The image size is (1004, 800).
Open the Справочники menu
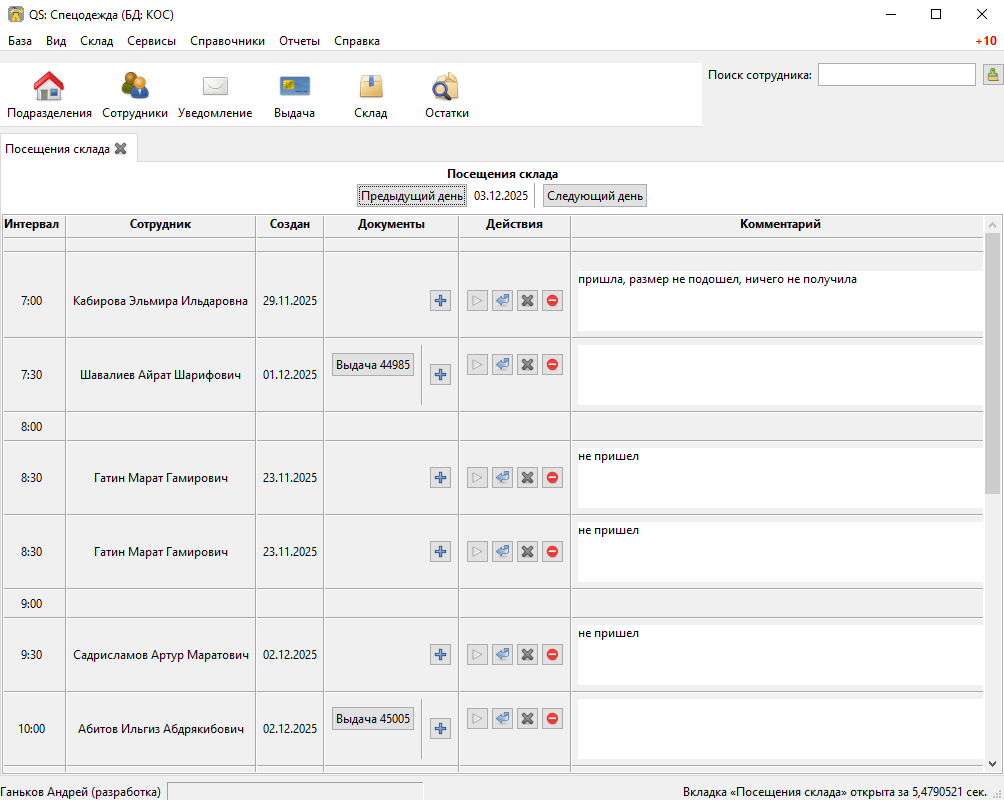(225, 41)
